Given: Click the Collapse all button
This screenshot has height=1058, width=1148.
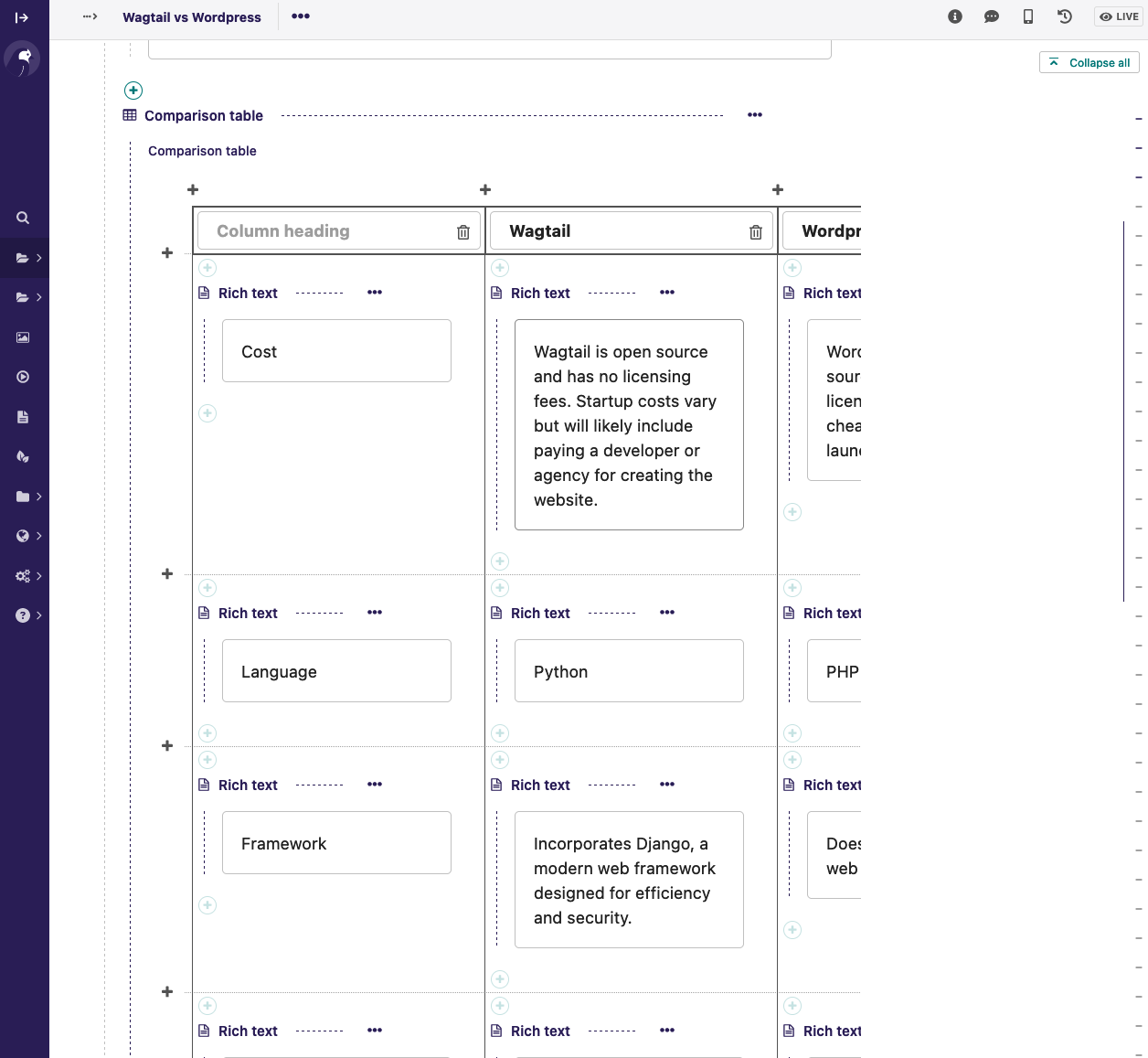Looking at the screenshot, I should (1089, 62).
